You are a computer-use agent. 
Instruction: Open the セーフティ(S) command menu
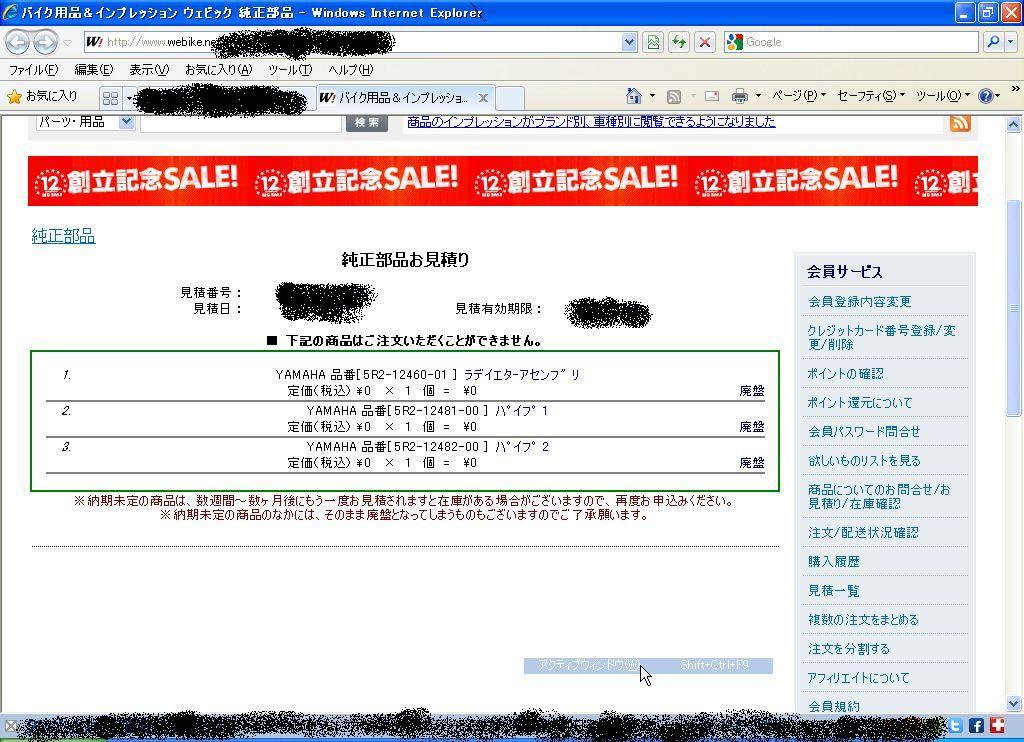pos(871,96)
